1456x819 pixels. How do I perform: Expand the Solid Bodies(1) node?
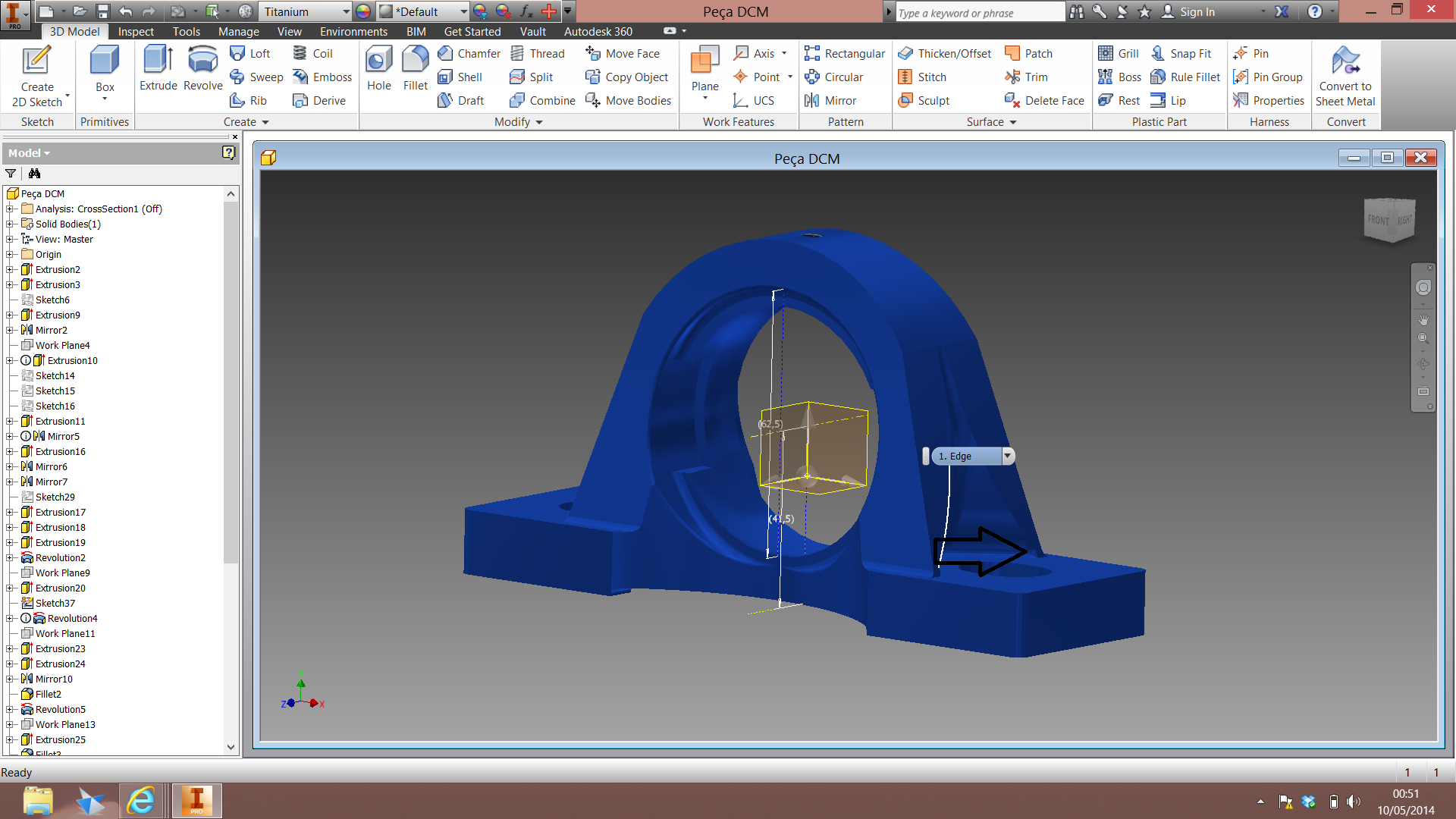point(10,224)
